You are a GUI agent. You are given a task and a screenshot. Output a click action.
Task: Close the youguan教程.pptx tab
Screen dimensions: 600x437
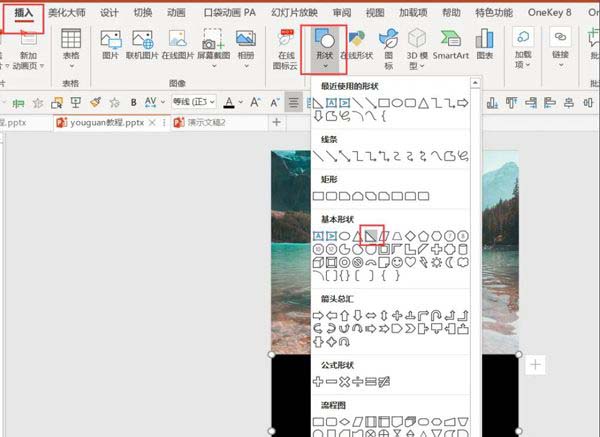(x=152, y=123)
